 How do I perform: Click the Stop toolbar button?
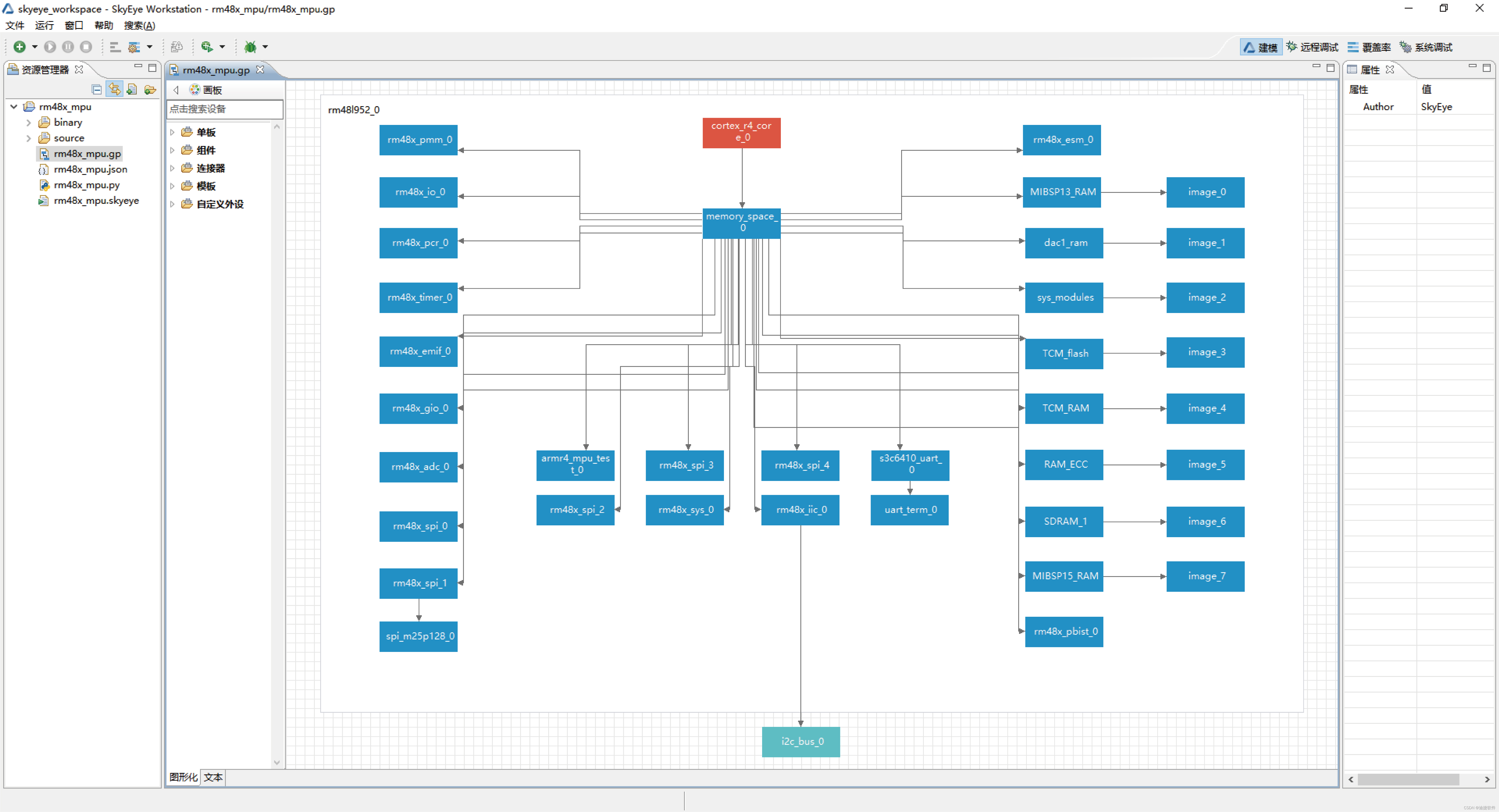[86, 46]
